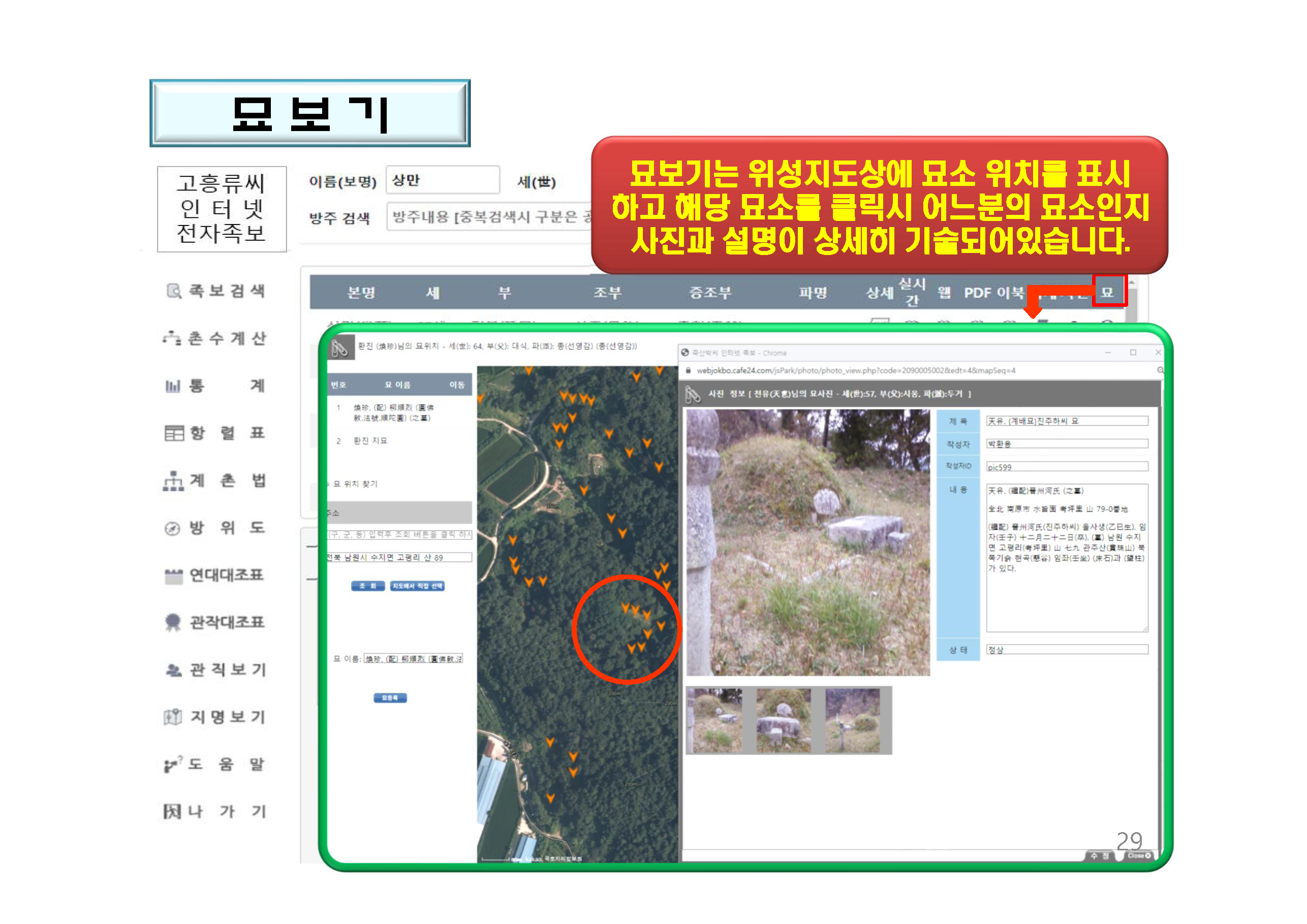Screen dimensions: 1307x924
Task: Select the middle grave photo thumbnail
Action: (x=783, y=720)
